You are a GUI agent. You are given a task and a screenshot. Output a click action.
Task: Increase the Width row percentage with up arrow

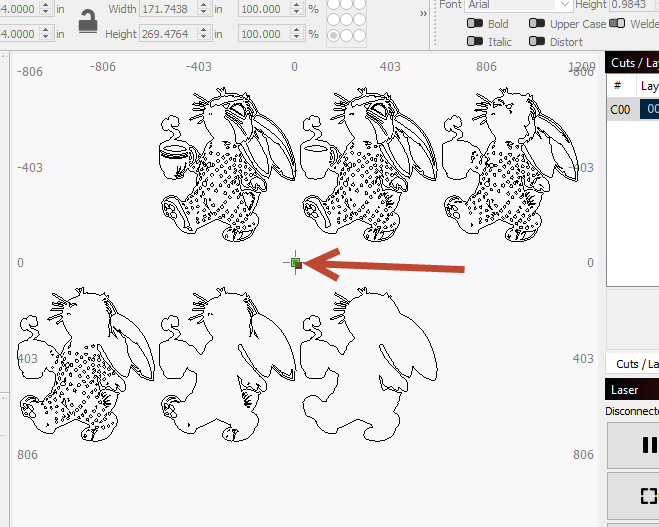(x=297, y=5)
